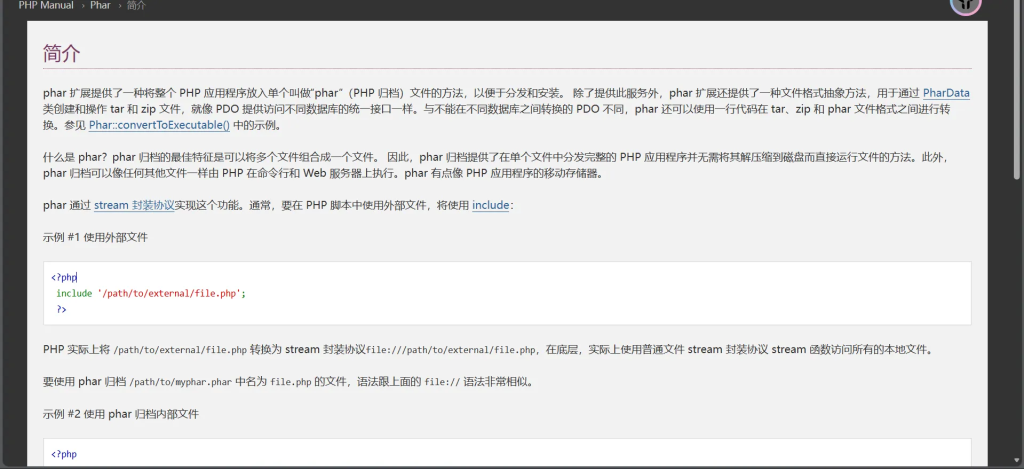Click the include hyperlink
Image resolution: width=1024 pixels, height=469 pixels.
[490, 205]
